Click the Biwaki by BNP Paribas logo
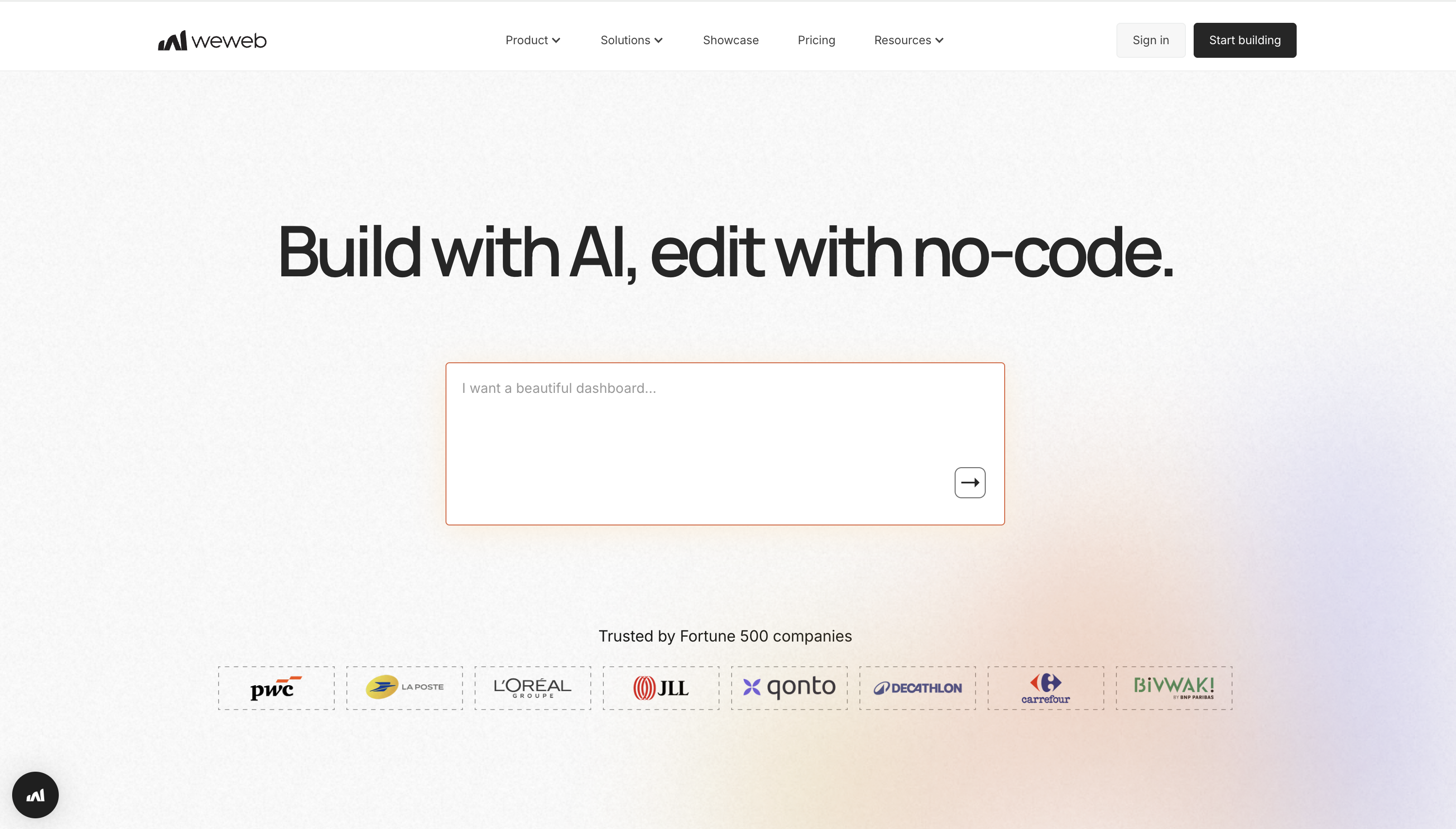 [1174, 688]
